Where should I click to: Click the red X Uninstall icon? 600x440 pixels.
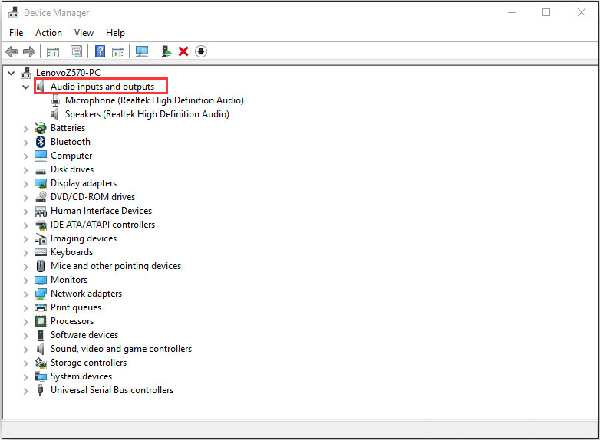pyautogui.click(x=184, y=51)
